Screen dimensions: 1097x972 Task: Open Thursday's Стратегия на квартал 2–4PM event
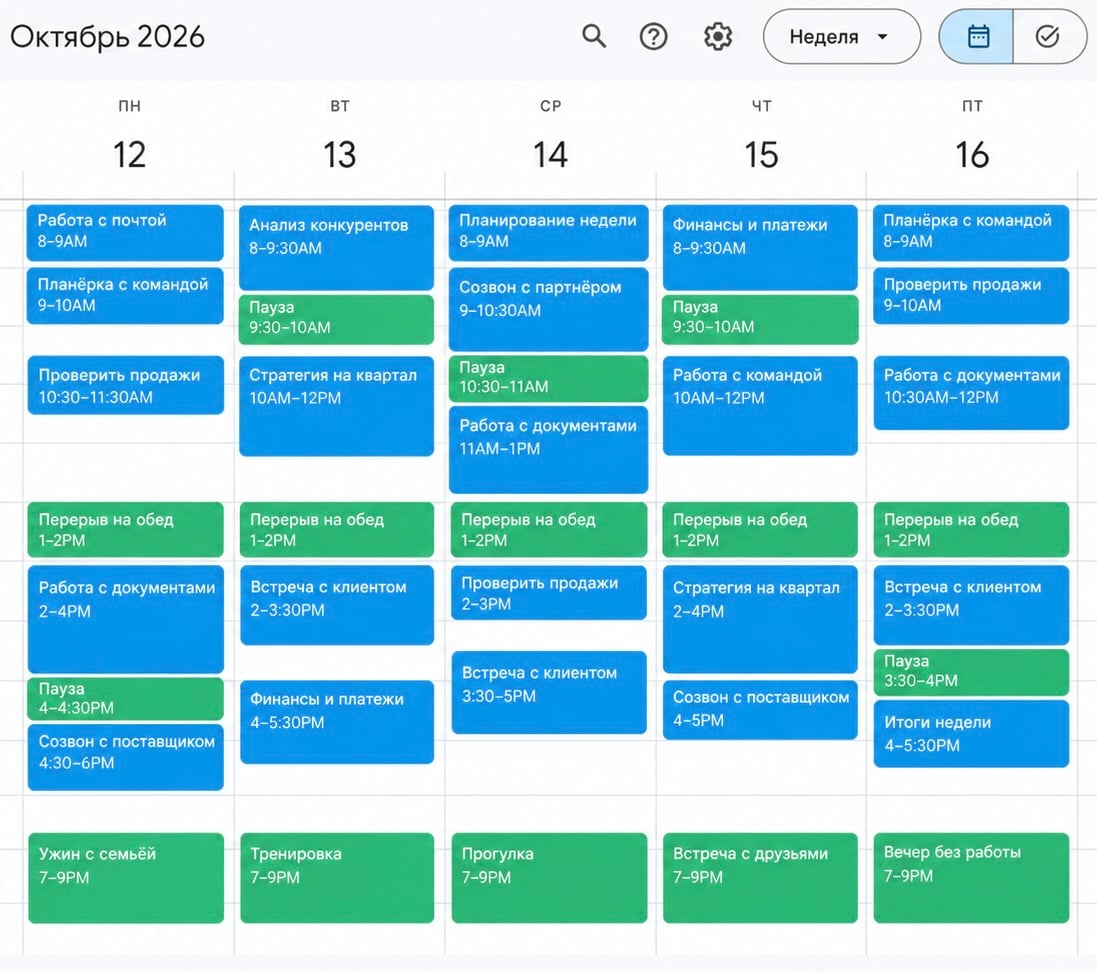pyautogui.click(x=760, y=619)
